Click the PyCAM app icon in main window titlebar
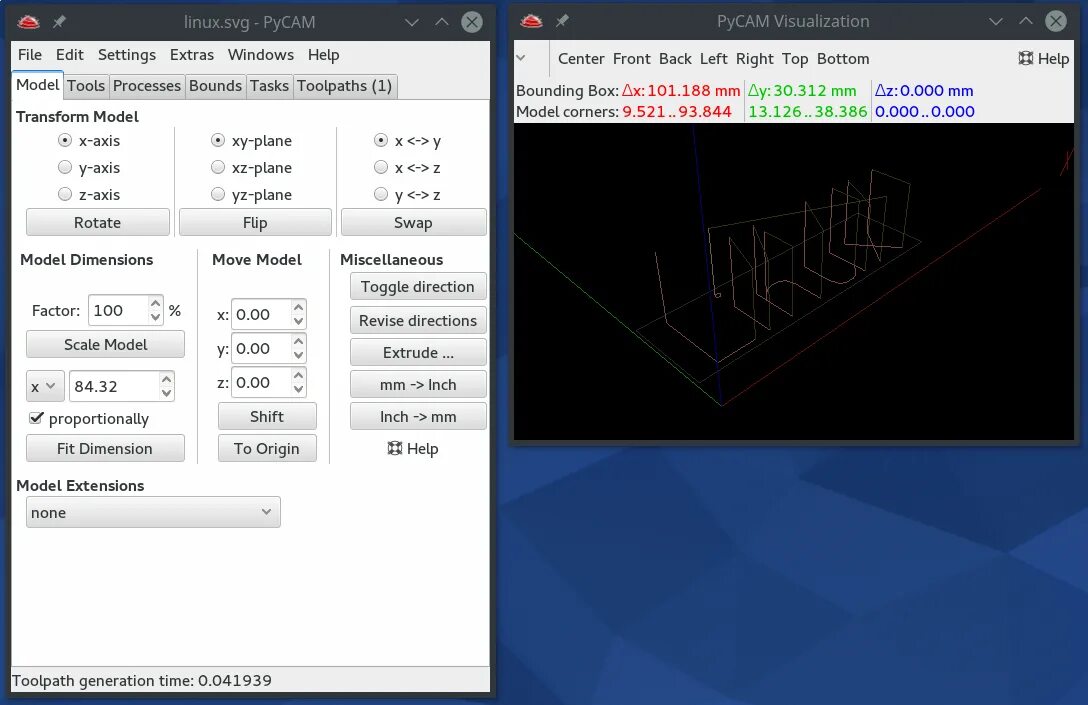1088x705 pixels. coord(28,22)
